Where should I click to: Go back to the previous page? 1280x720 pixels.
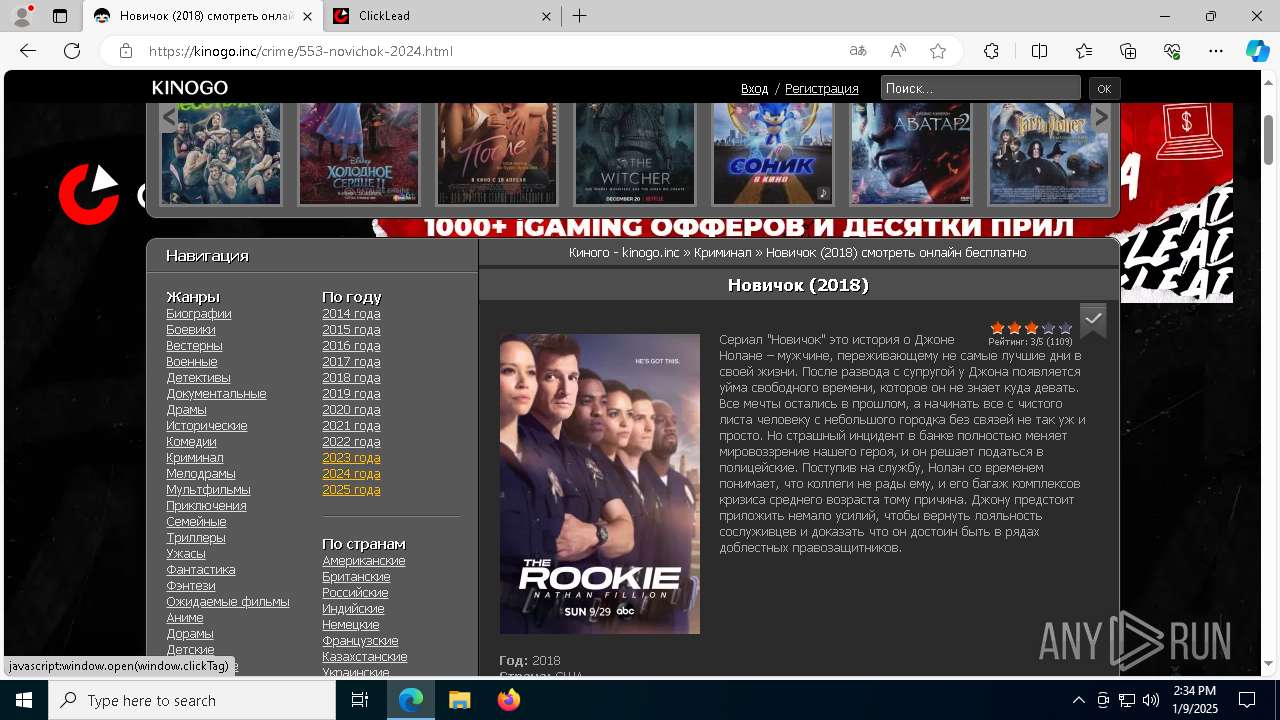[28, 51]
